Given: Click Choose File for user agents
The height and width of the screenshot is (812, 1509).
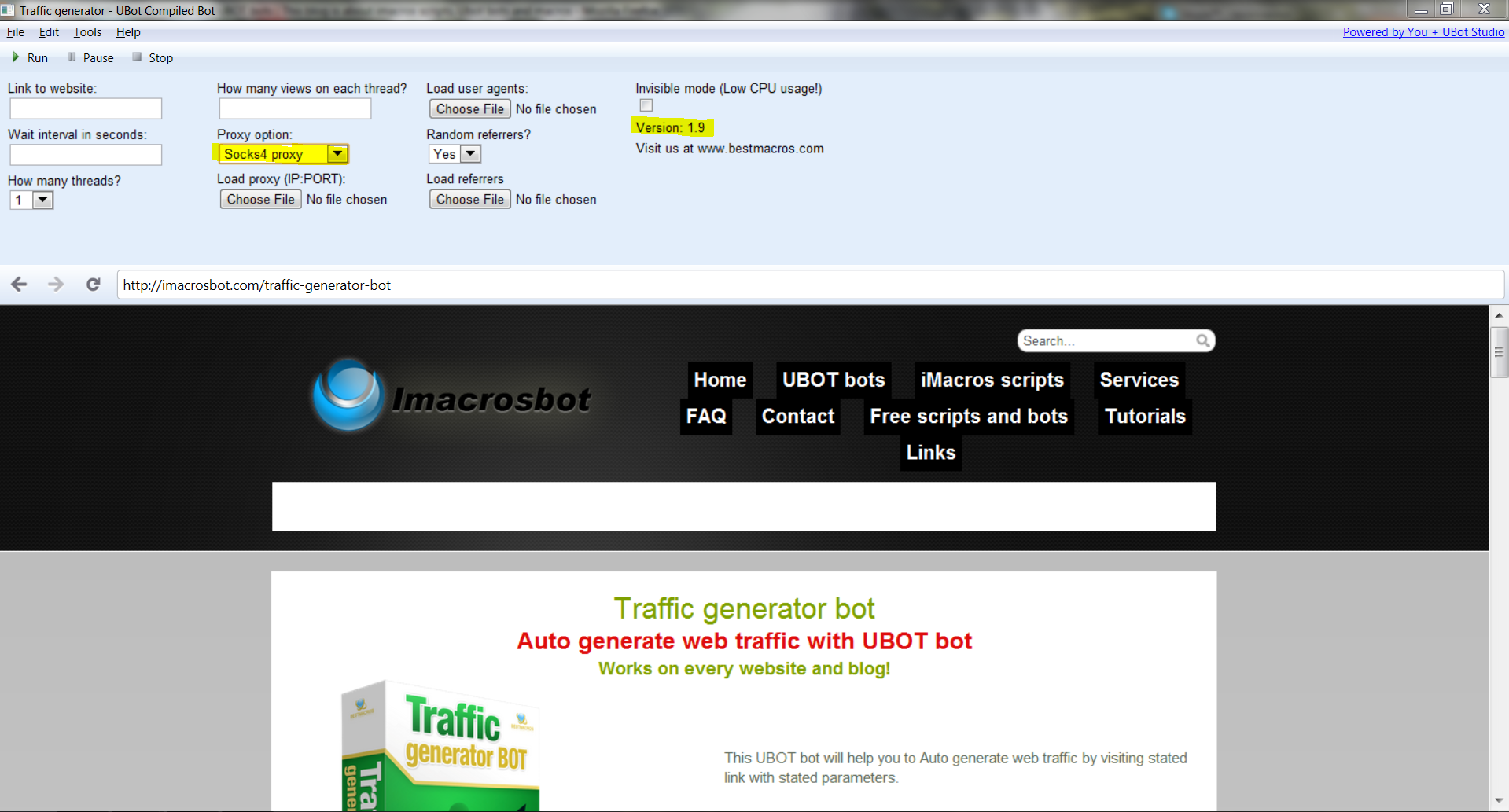Looking at the screenshot, I should click(x=469, y=109).
